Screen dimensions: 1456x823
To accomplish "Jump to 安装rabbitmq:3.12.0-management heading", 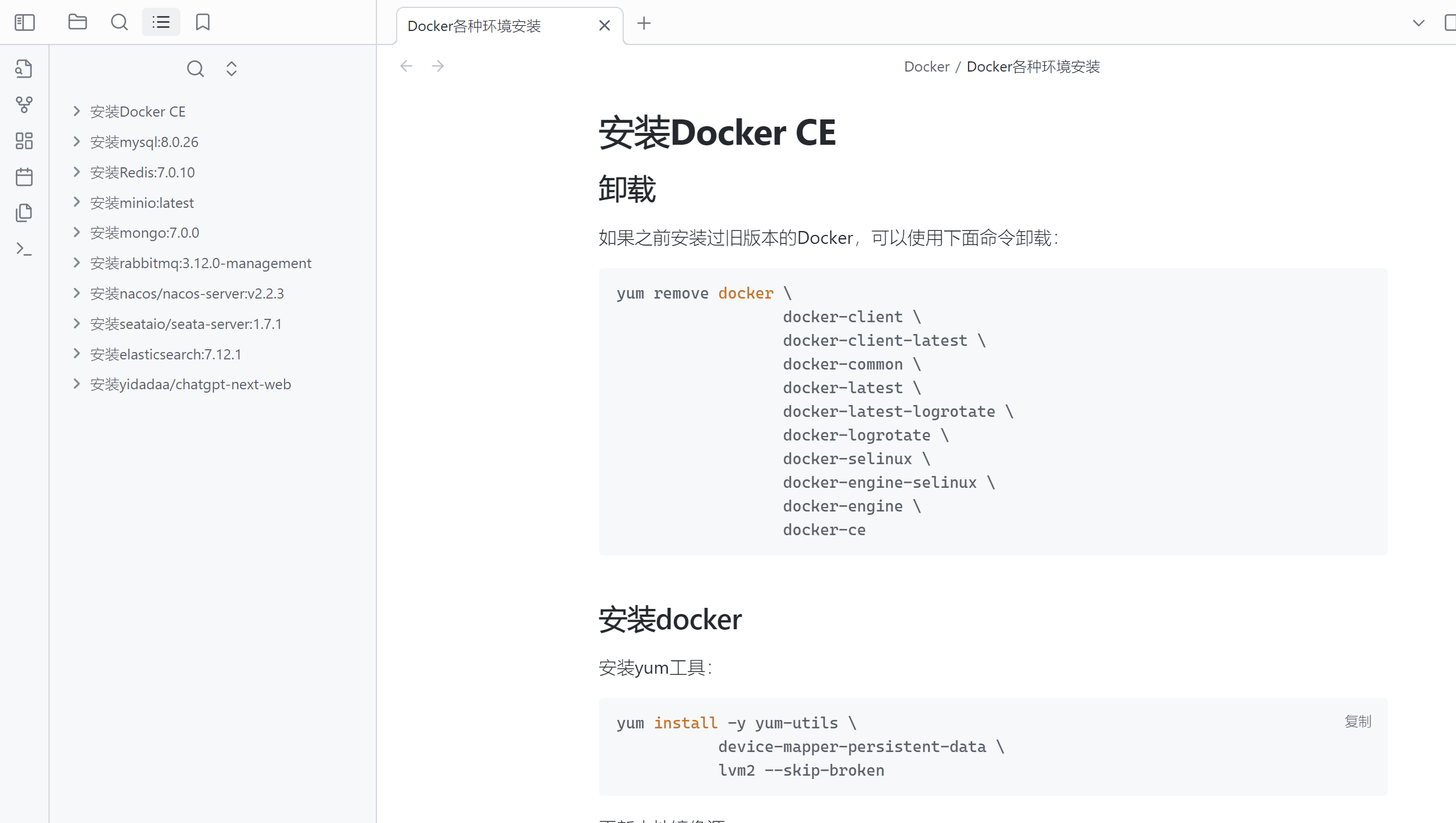I will (x=201, y=263).
